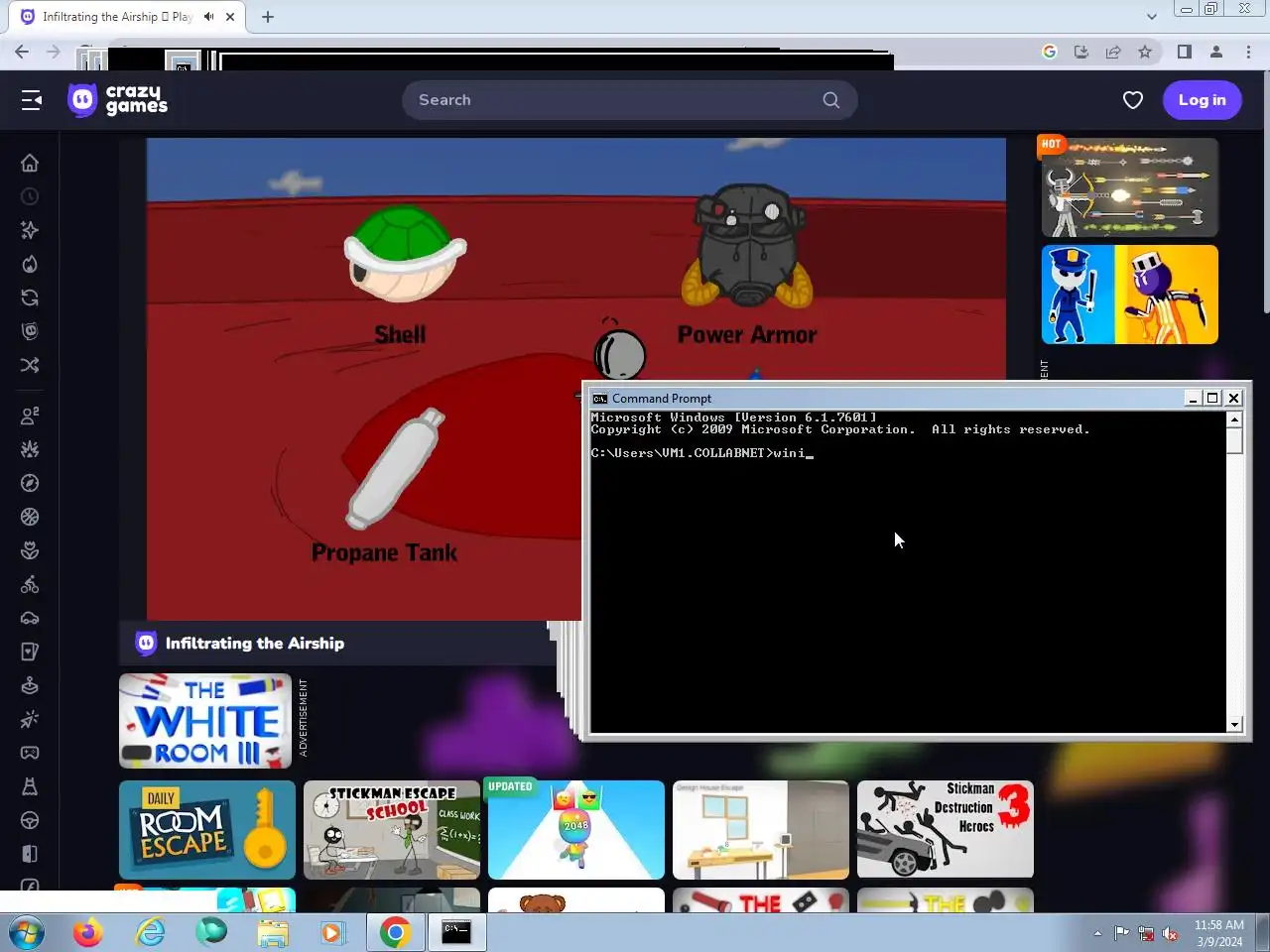1270x952 pixels.
Task: Open a new Chrome tab
Action: pyautogui.click(x=268, y=17)
